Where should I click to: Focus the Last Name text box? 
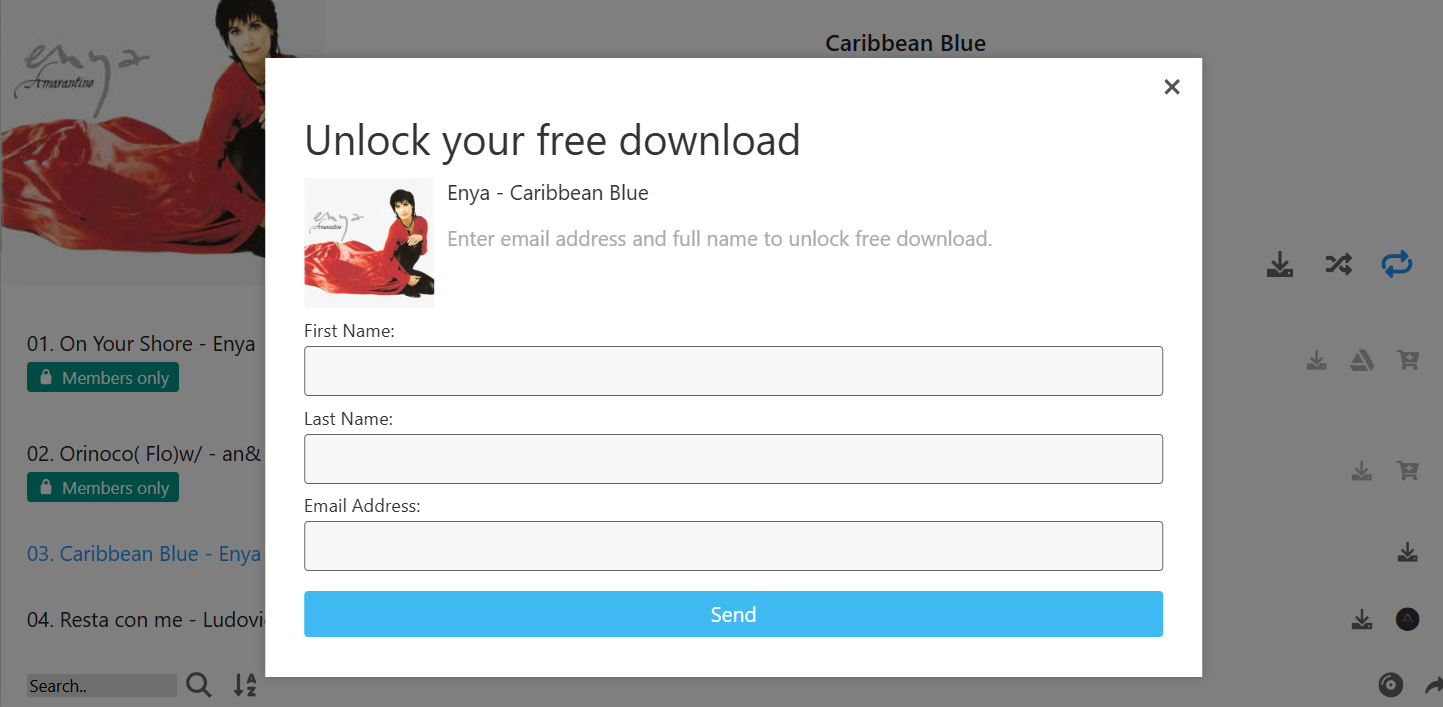(x=733, y=459)
